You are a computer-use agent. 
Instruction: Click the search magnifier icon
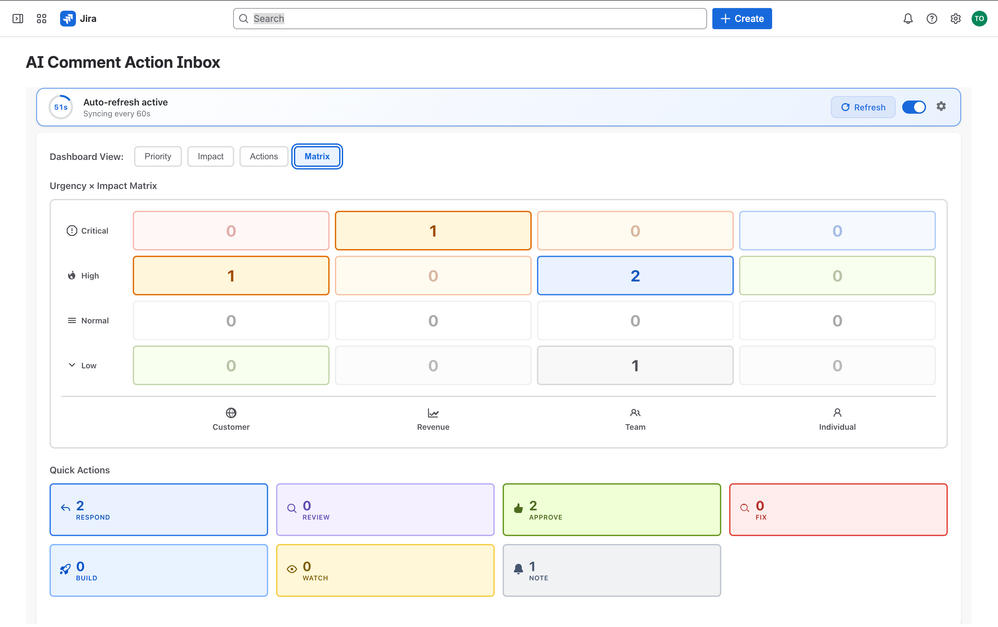[x=243, y=18]
